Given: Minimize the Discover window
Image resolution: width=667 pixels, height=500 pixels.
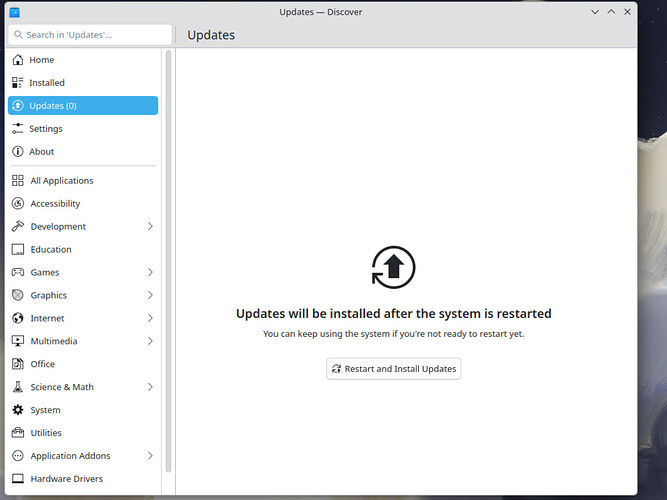Looking at the screenshot, I should [595, 12].
